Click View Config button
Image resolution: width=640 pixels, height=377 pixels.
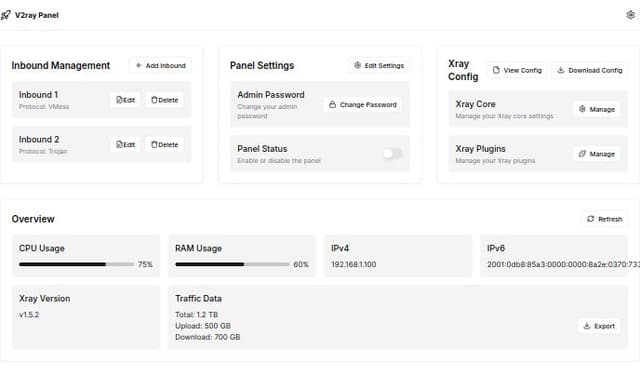517,70
